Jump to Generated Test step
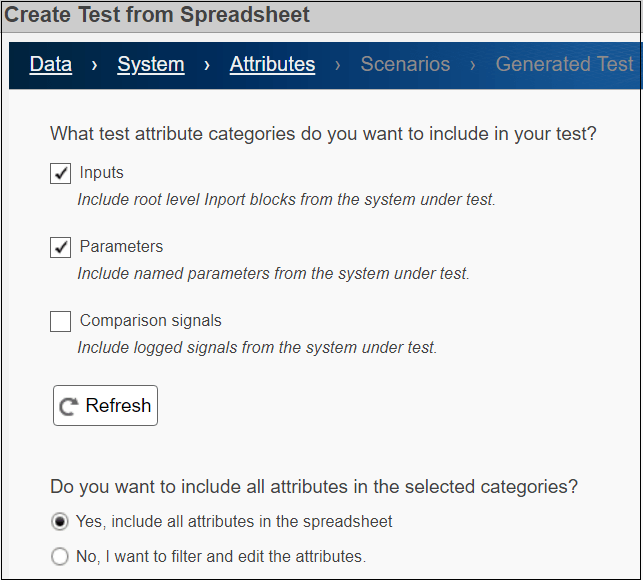Image resolution: width=643 pixels, height=580 pixels. pos(564,65)
